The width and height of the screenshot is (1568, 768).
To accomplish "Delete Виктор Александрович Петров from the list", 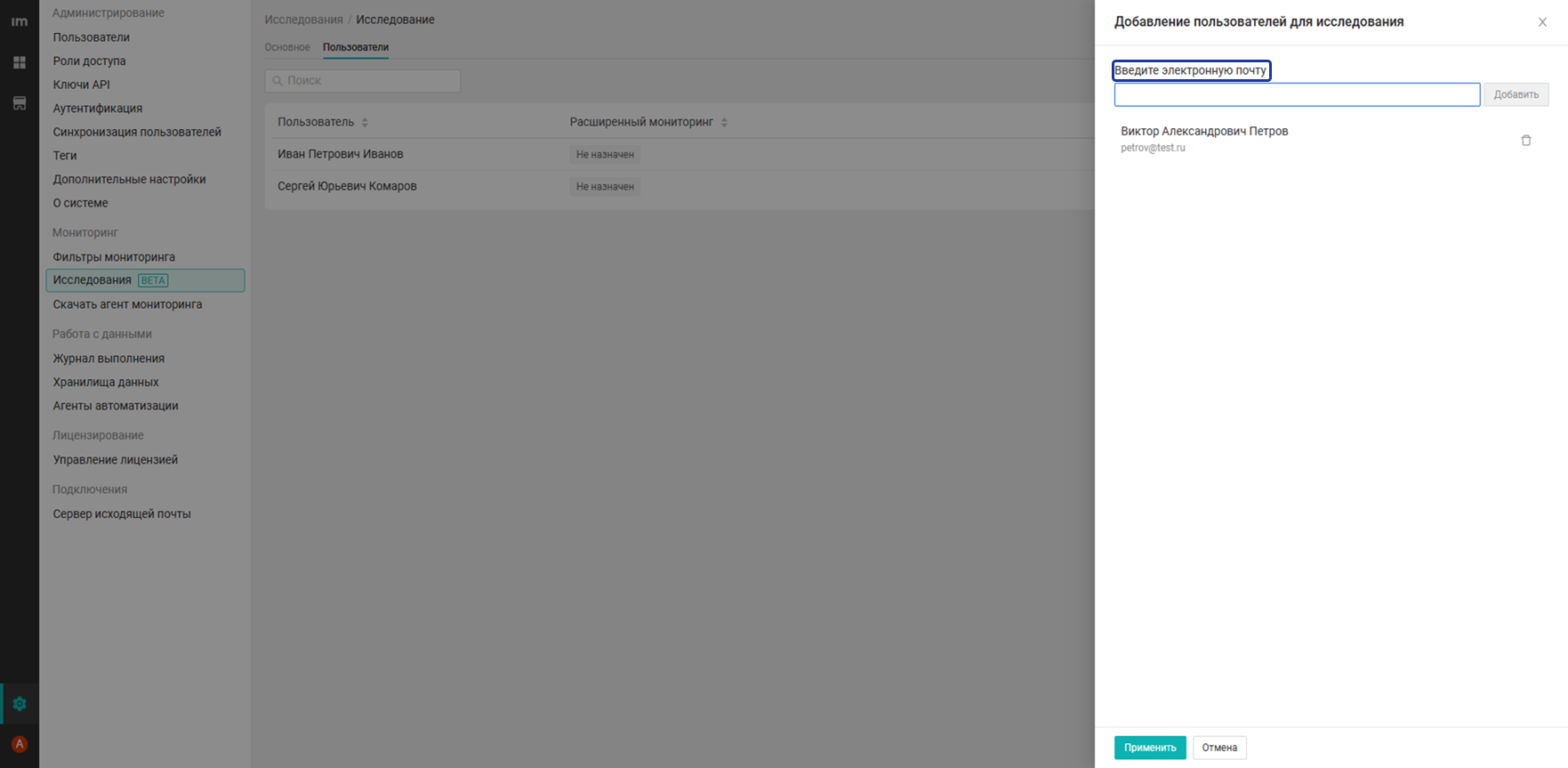I will coord(1525,141).
